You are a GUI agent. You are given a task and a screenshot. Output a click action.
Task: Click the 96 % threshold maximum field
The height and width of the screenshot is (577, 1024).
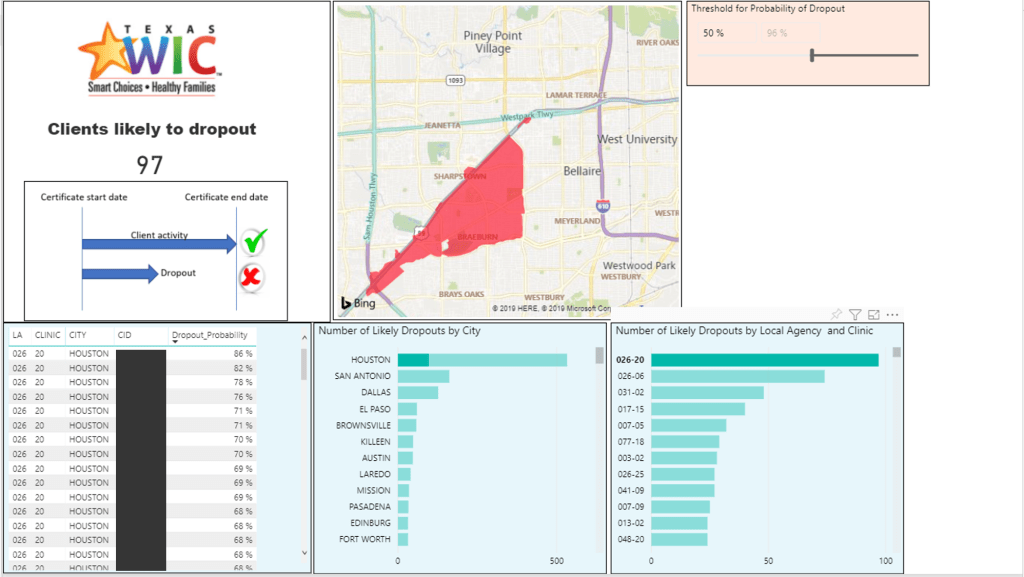pyautogui.click(x=776, y=33)
